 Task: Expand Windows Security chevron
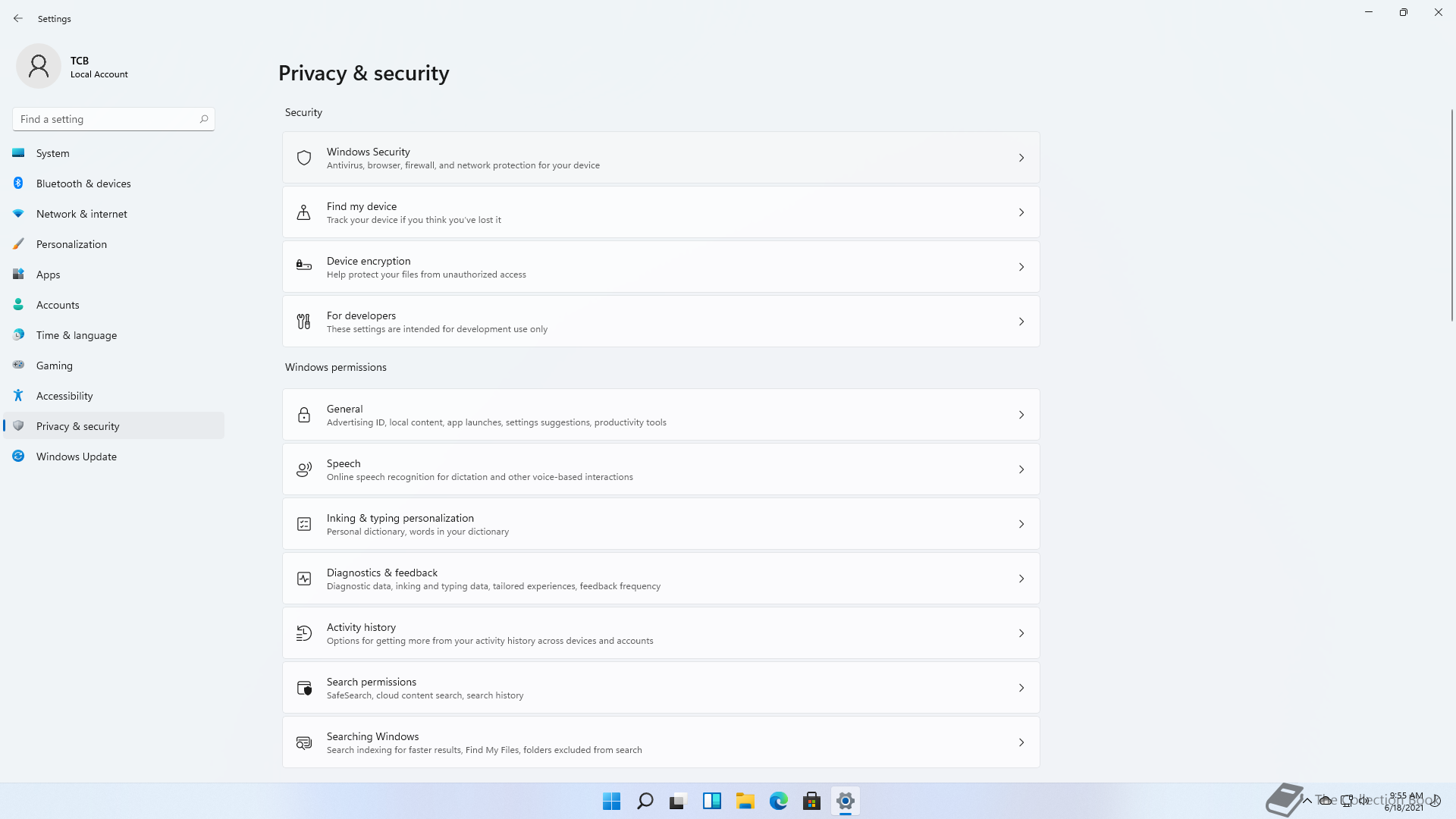(1021, 158)
